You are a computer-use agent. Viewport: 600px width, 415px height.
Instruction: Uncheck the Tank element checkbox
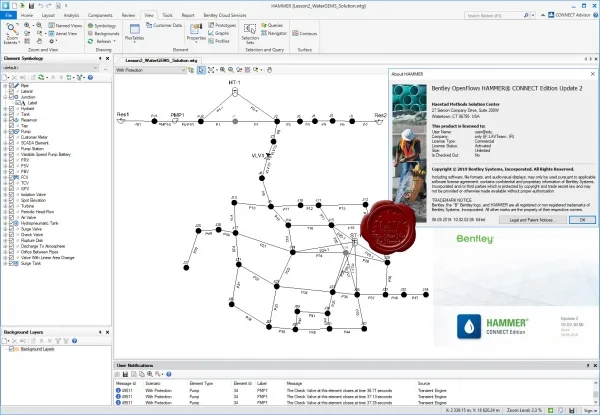[11, 114]
